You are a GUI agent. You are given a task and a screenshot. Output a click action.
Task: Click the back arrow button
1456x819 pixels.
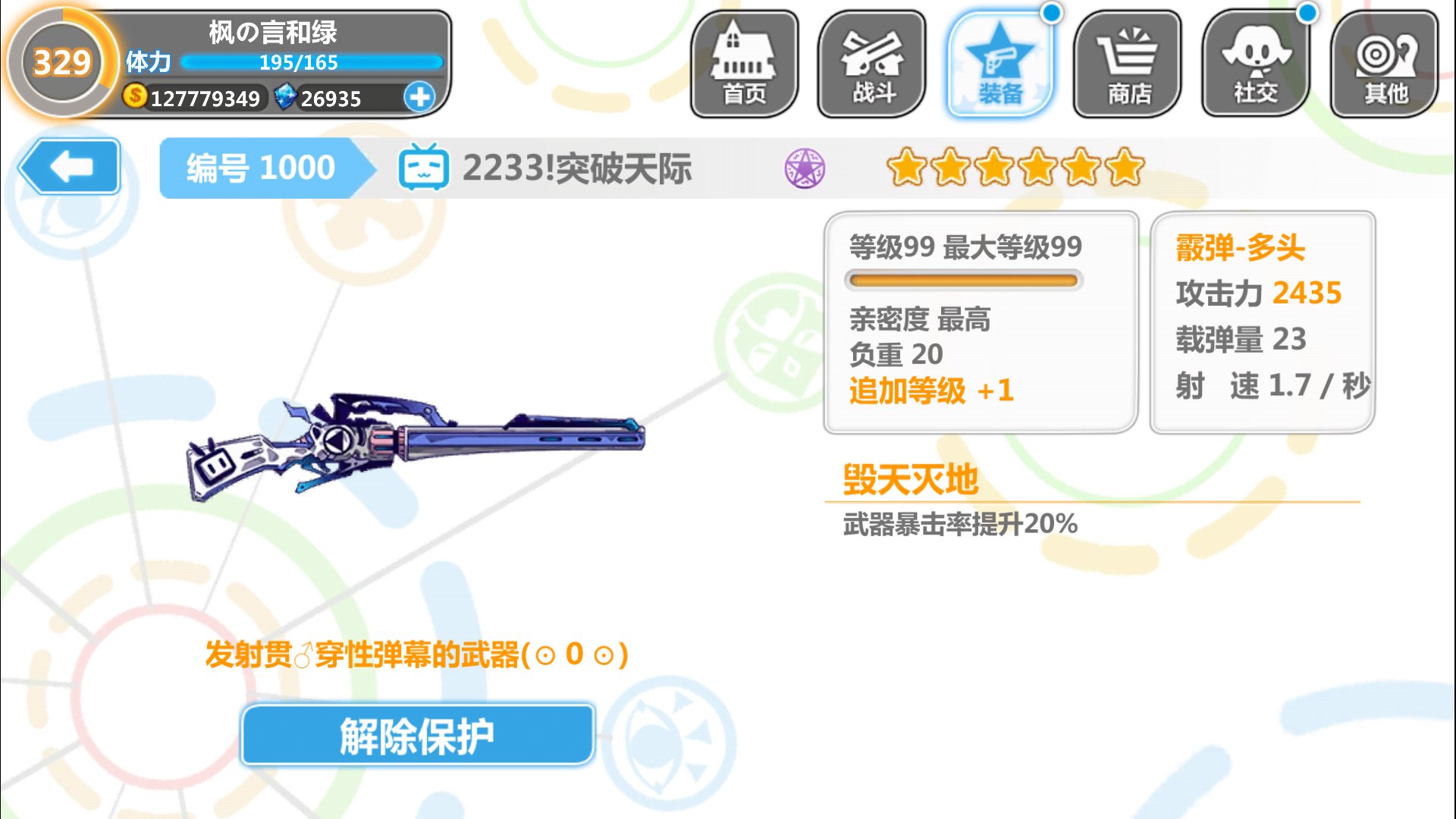point(70,167)
